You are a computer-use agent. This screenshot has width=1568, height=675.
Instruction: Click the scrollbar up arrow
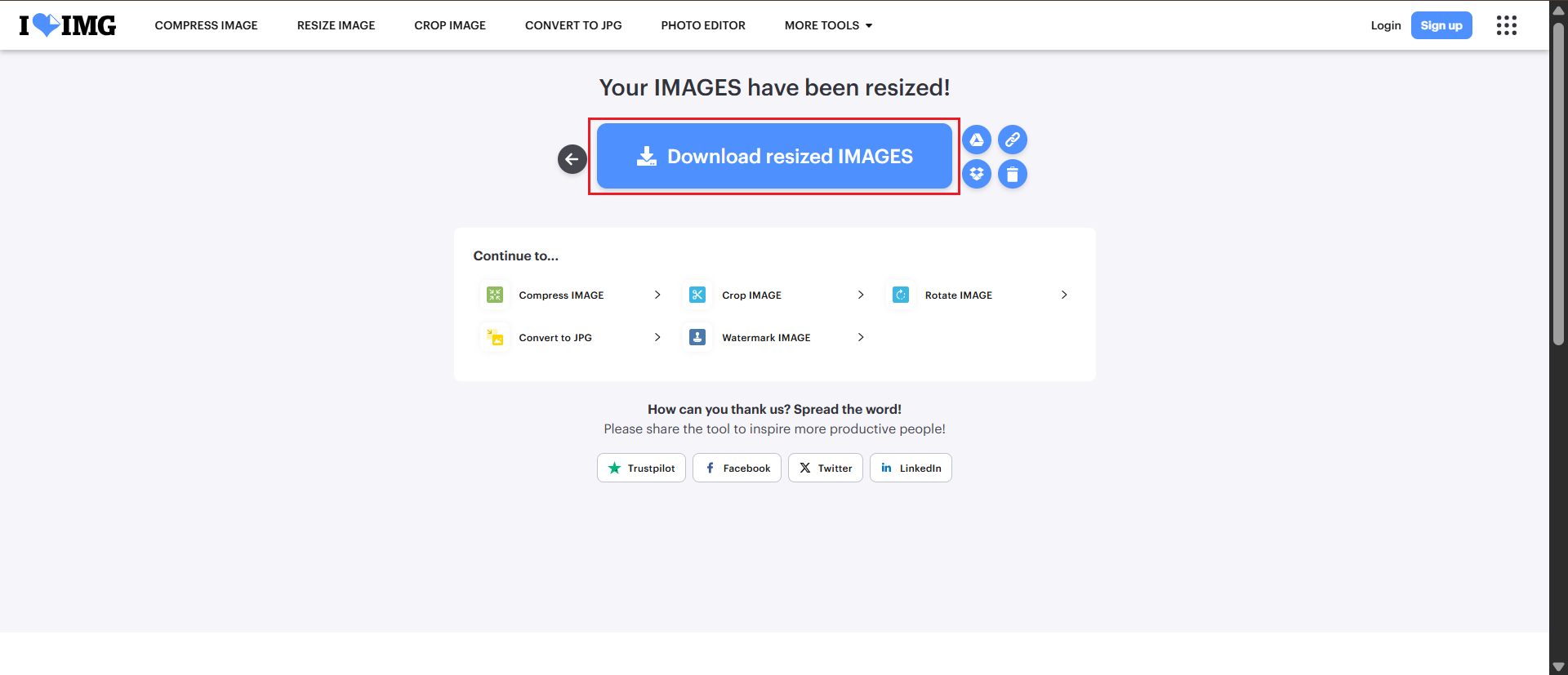tap(1558, 10)
